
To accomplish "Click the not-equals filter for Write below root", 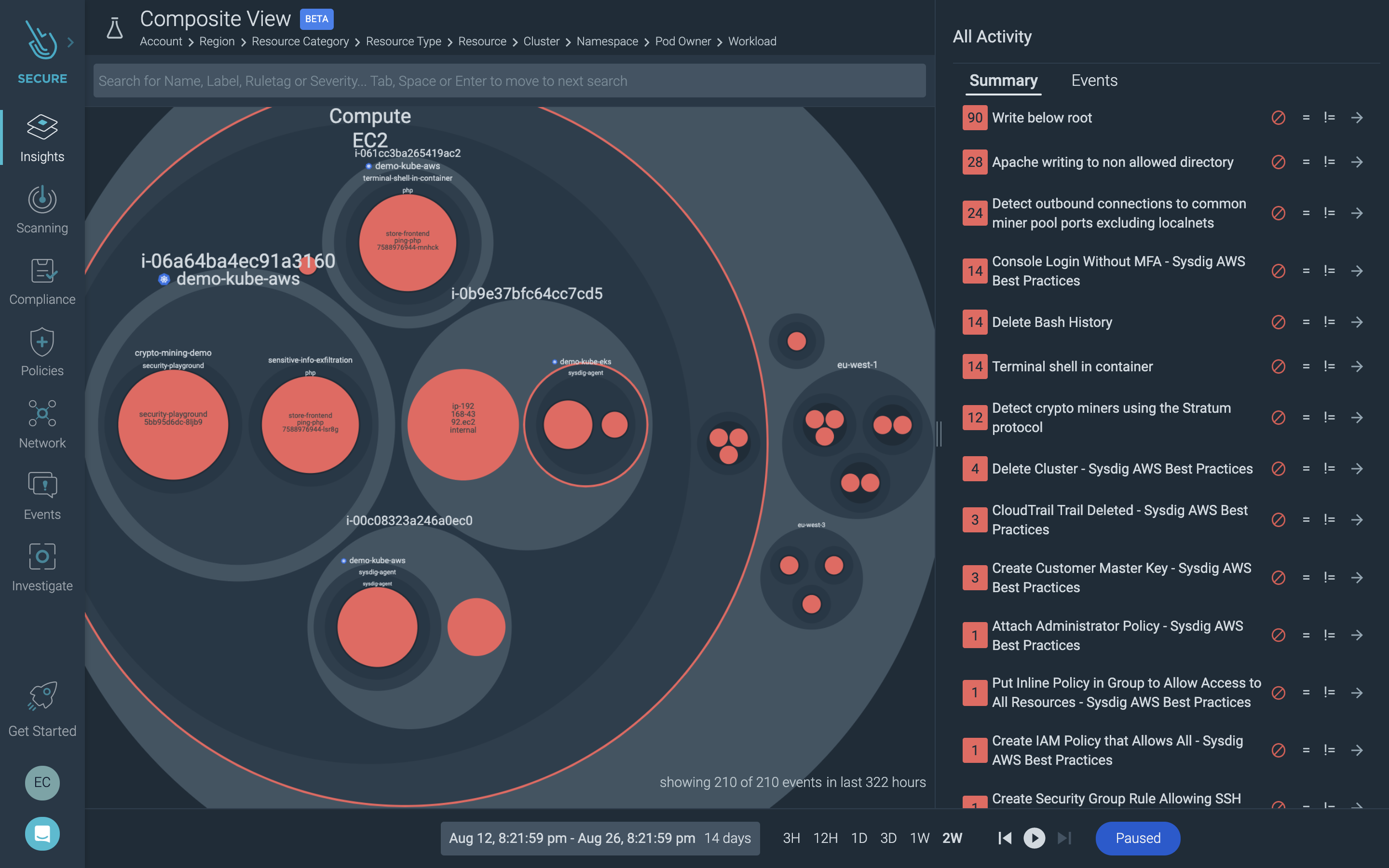I will (x=1329, y=118).
